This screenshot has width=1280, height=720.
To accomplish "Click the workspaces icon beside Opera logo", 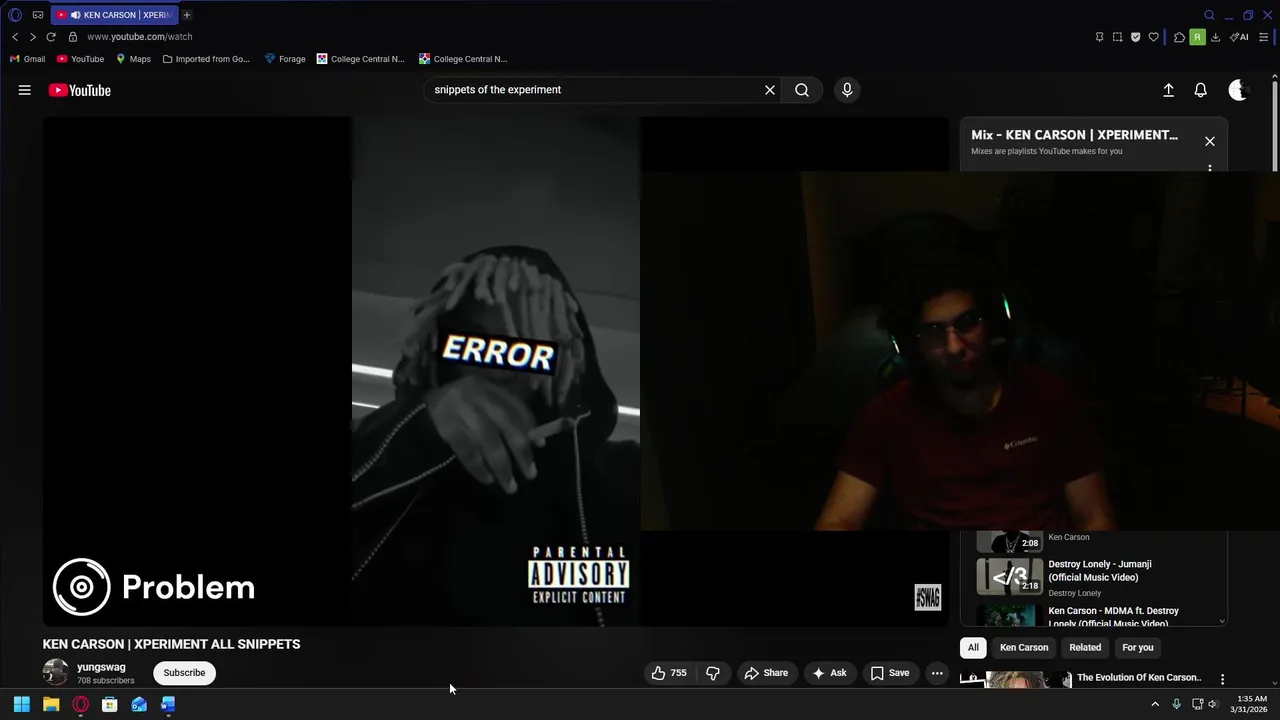I will [38, 15].
